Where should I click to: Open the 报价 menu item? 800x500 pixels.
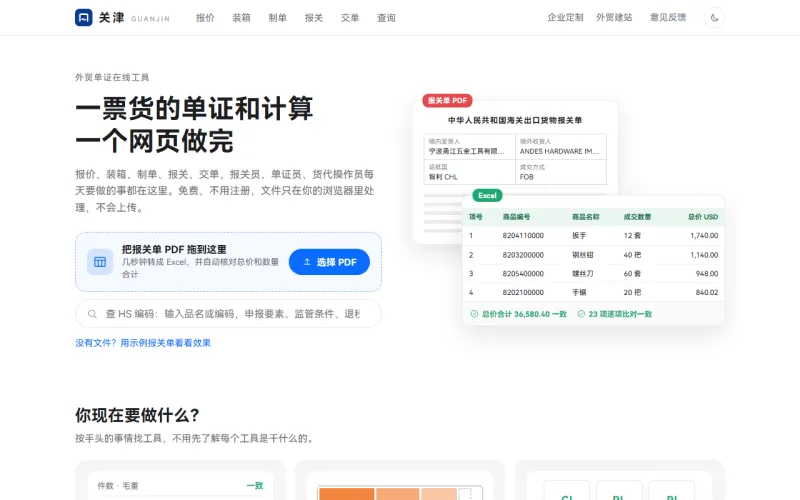pyautogui.click(x=205, y=18)
